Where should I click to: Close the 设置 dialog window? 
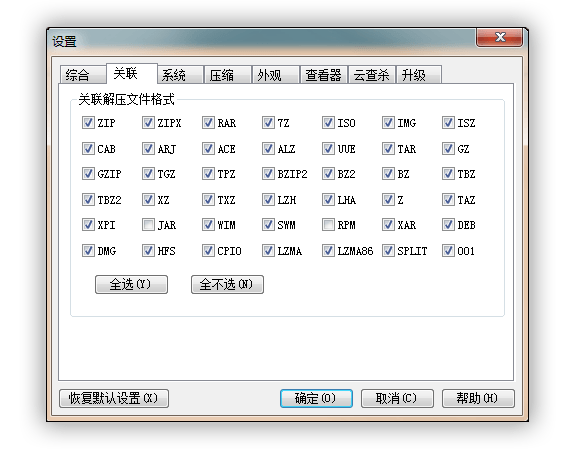pos(500,37)
